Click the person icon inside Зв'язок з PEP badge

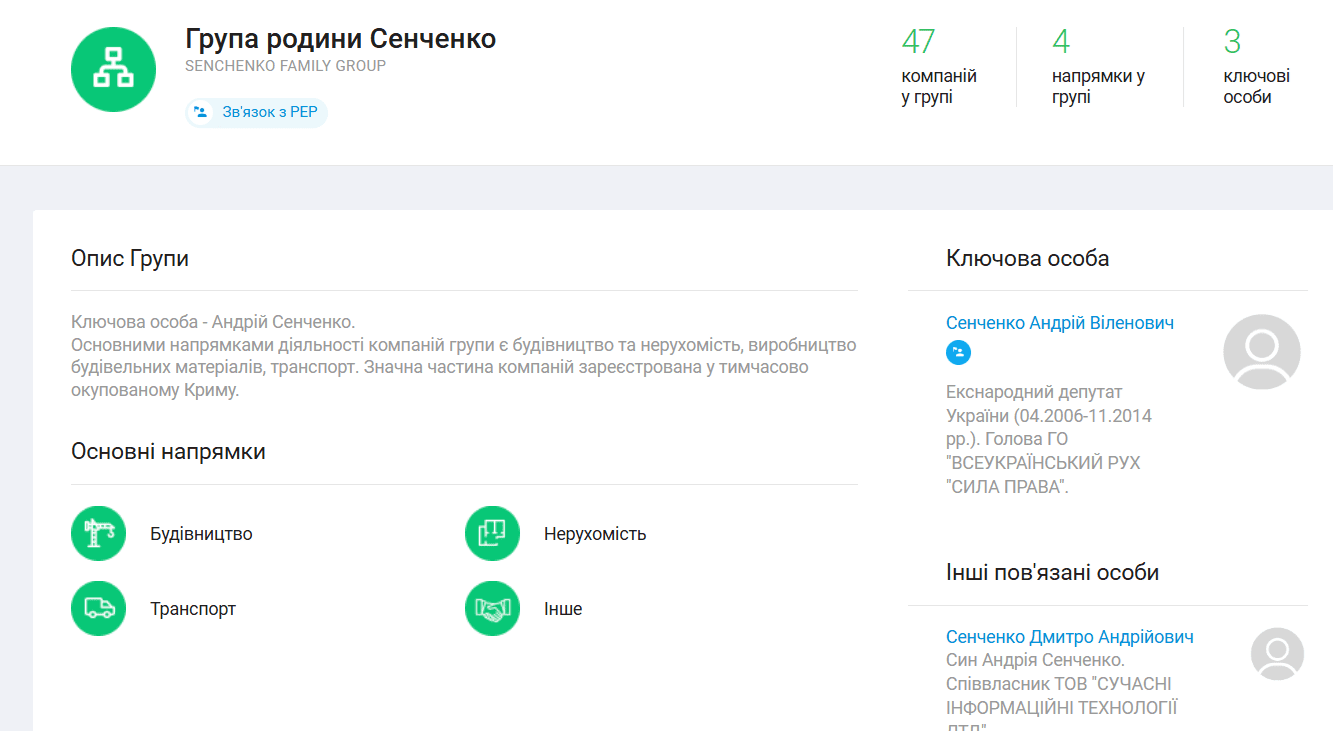201,112
